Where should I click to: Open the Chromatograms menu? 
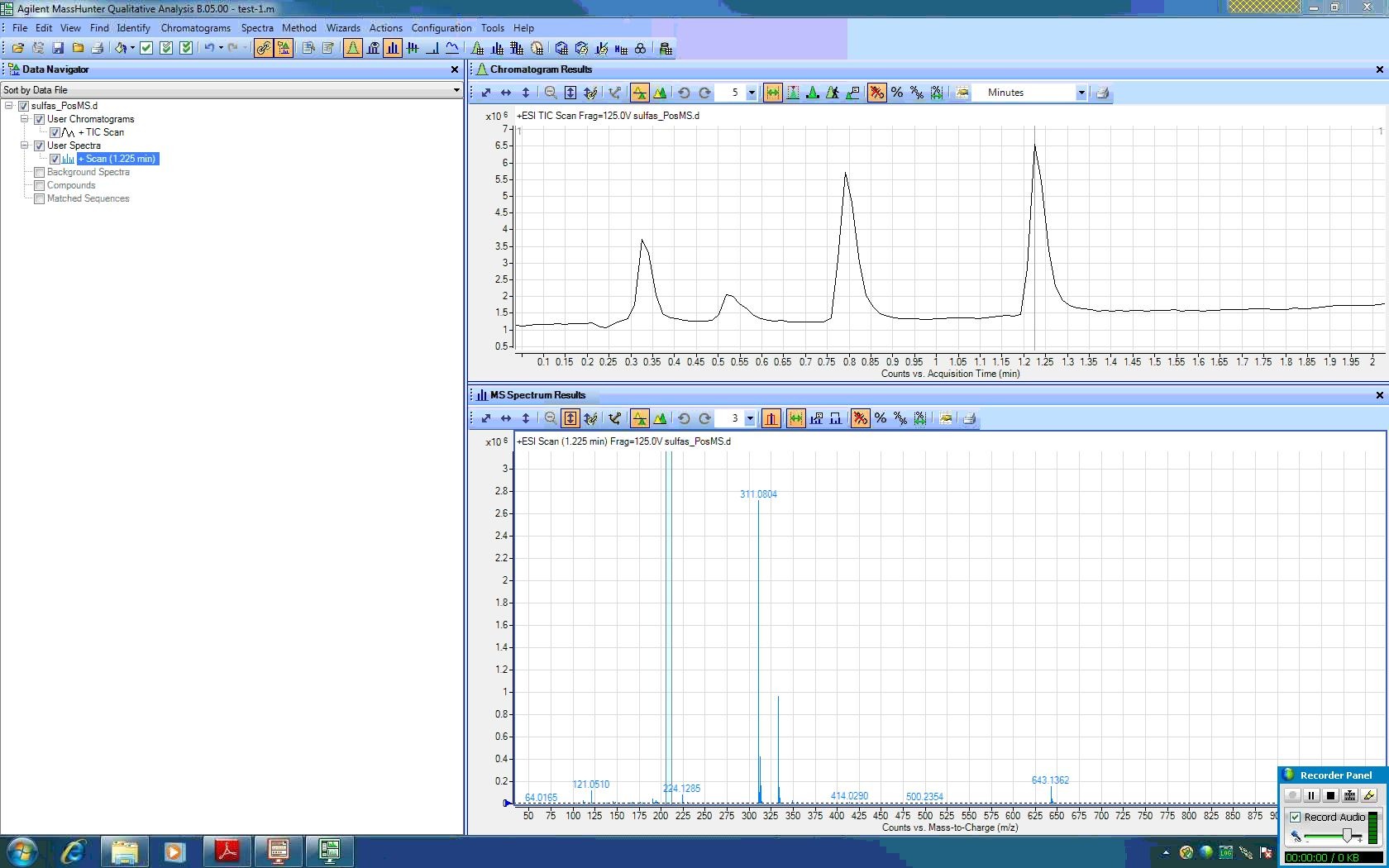coord(196,28)
